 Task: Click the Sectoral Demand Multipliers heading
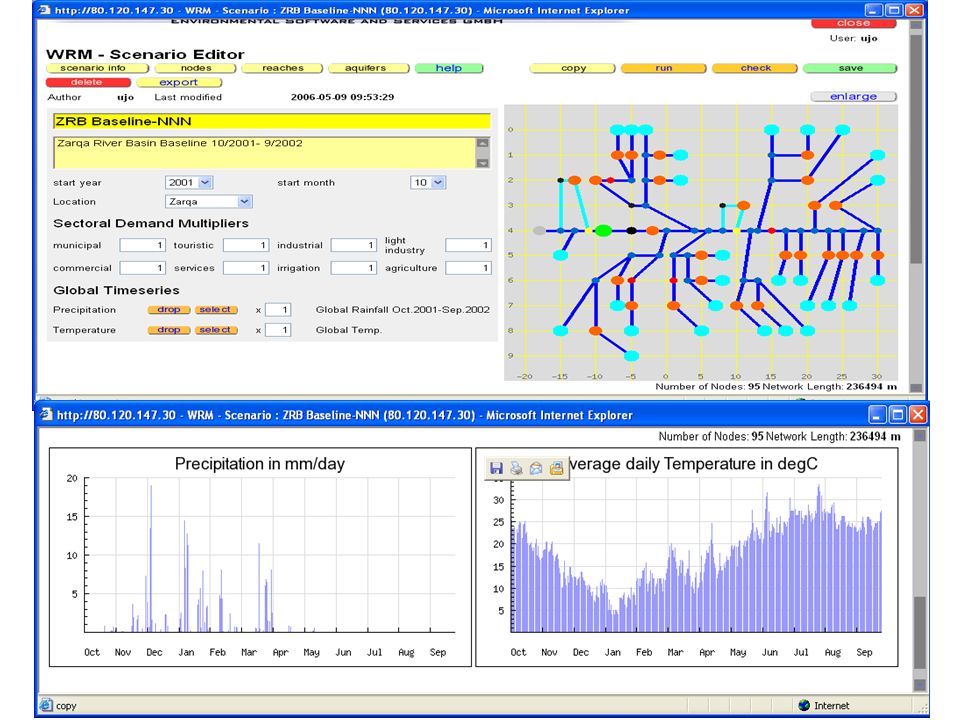click(x=151, y=223)
